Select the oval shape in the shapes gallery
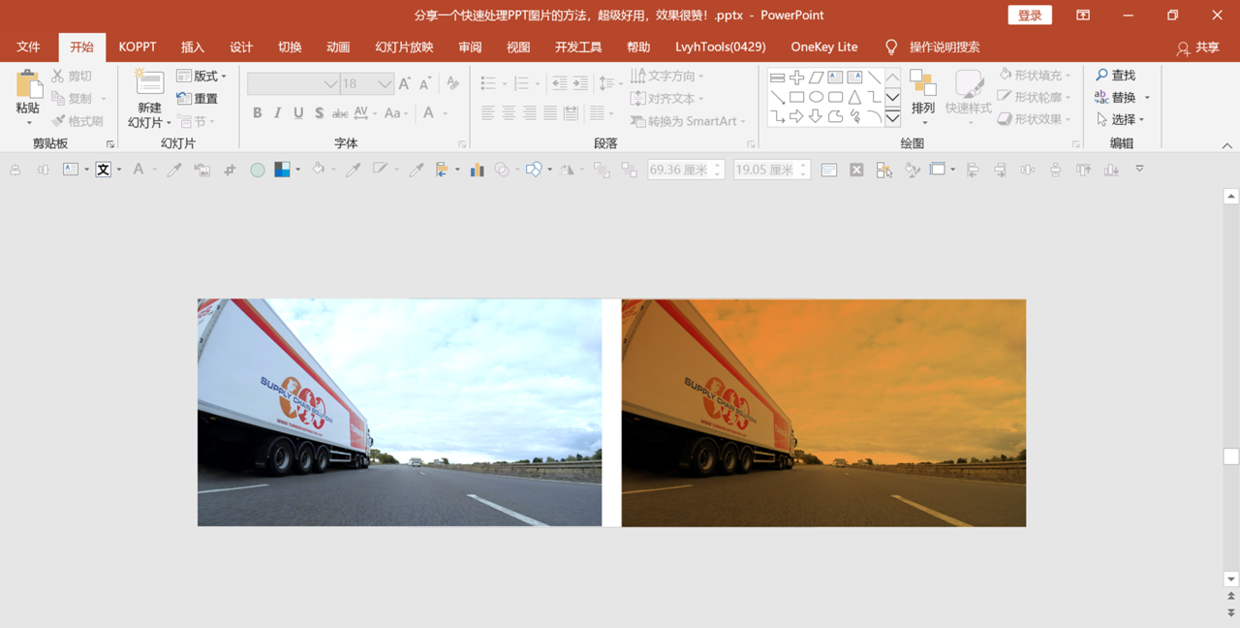 coord(816,97)
